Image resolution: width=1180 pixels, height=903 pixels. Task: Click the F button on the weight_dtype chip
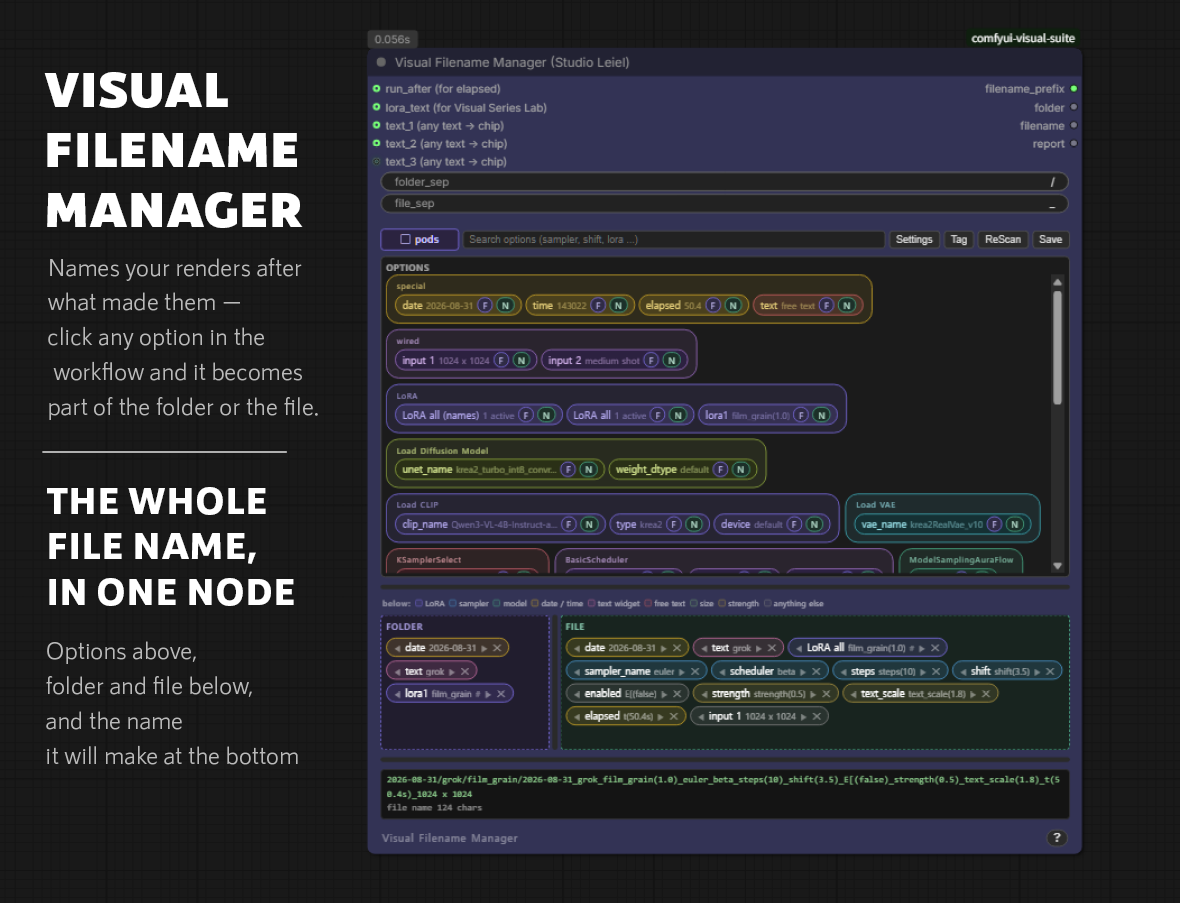pos(720,470)
